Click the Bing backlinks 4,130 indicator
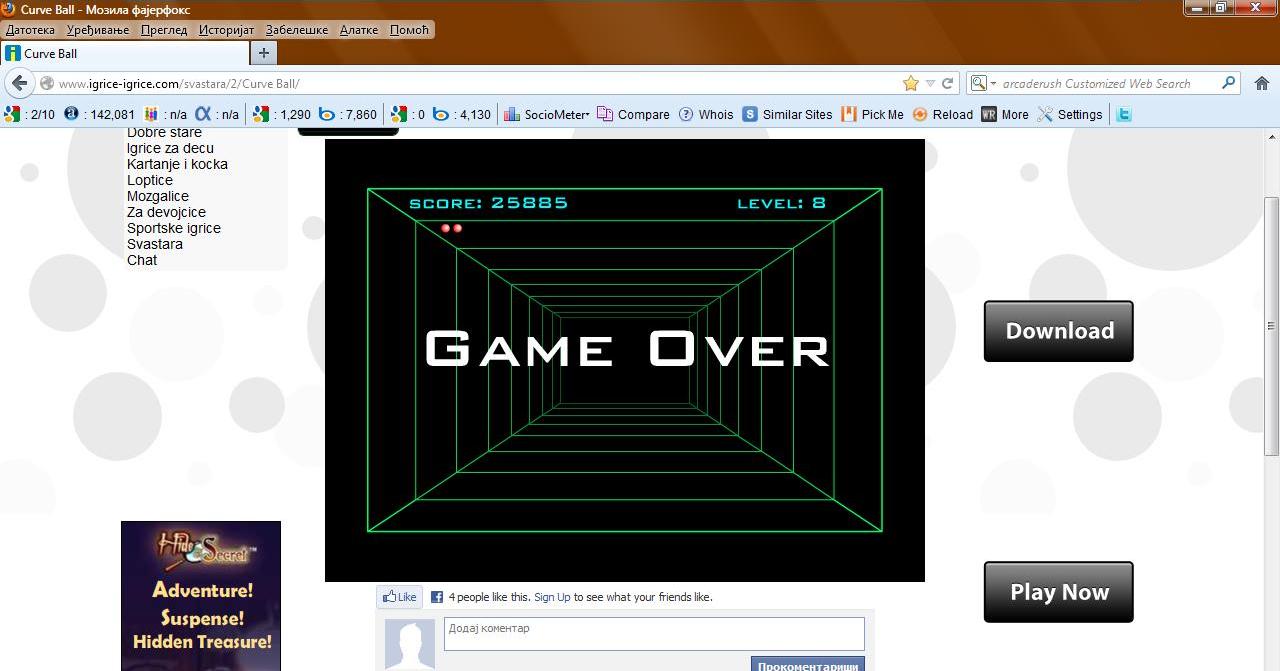 click(x=462, y=114)
